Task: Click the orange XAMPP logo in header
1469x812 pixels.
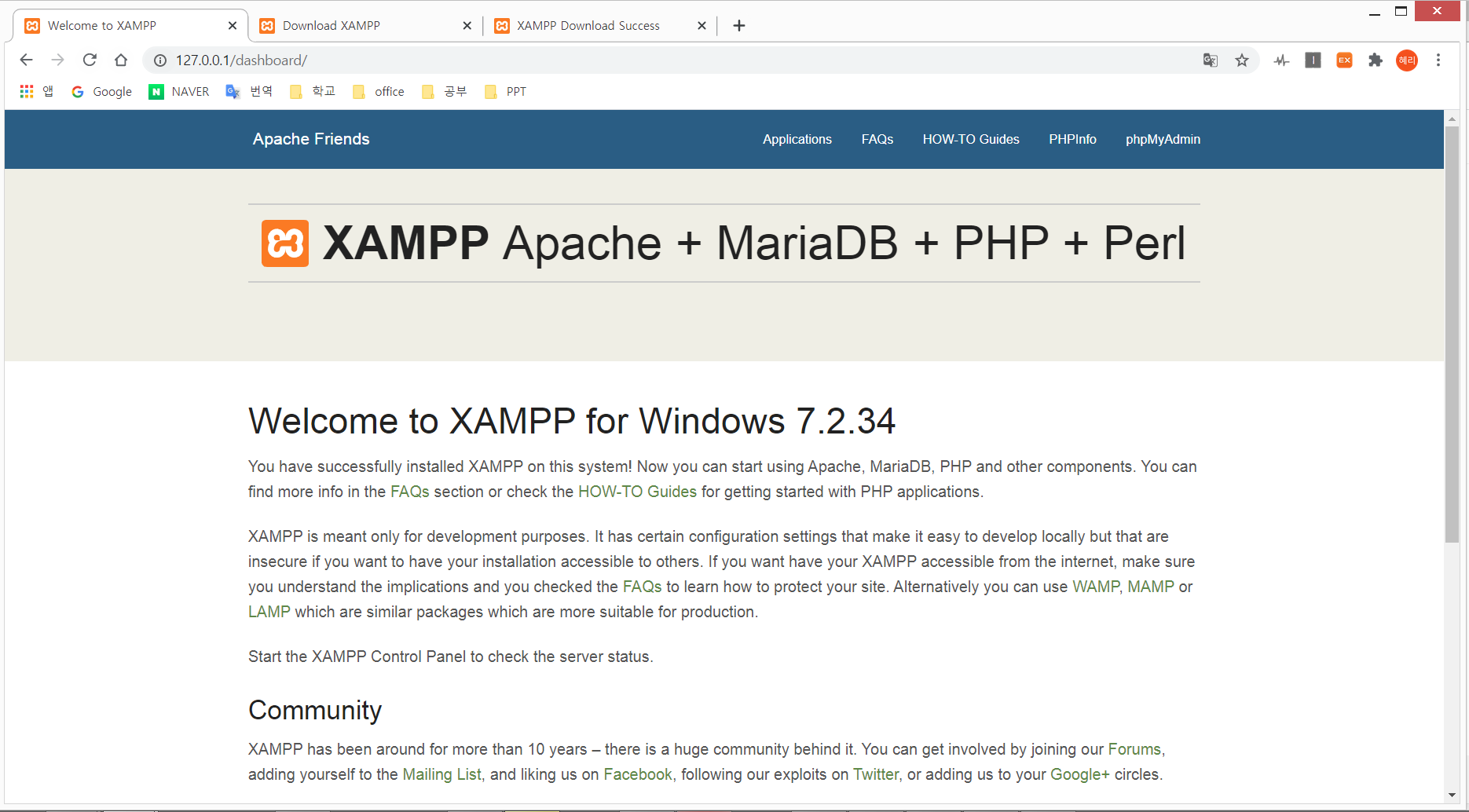Action: click(x=285, y=243)
